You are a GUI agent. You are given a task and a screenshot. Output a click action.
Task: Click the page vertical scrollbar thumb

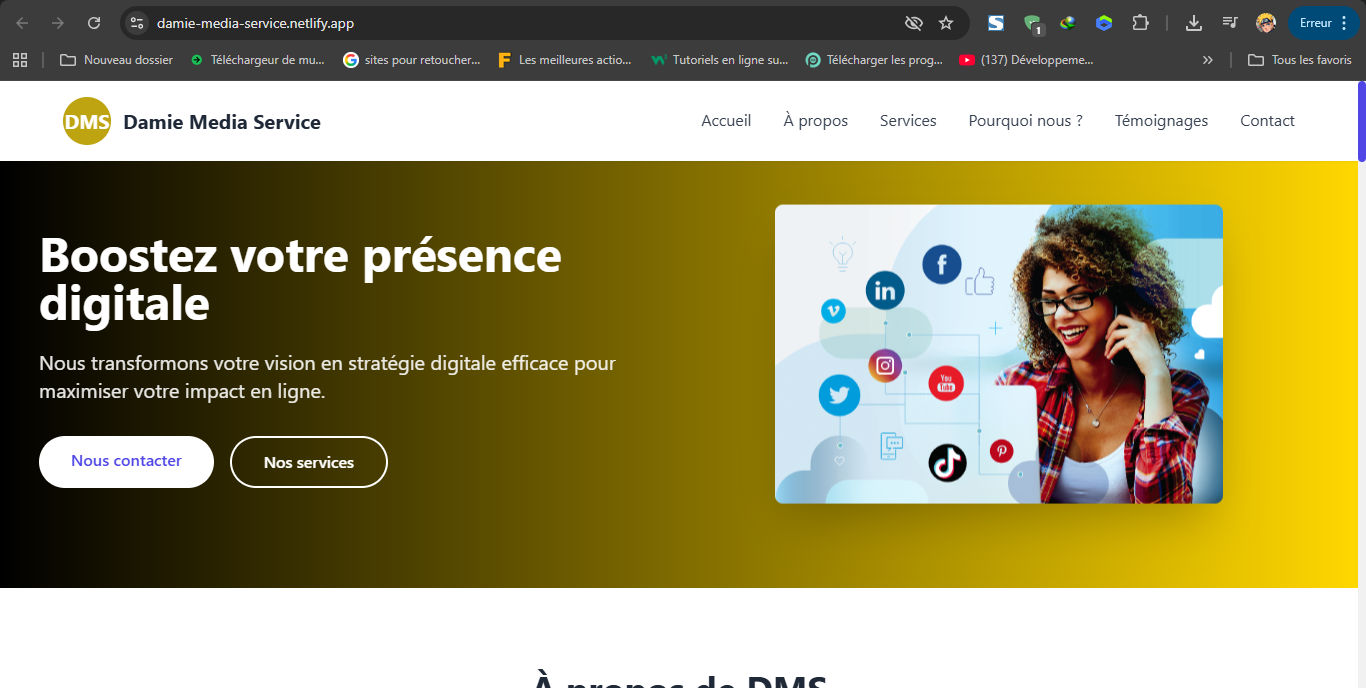(1361, 121)
